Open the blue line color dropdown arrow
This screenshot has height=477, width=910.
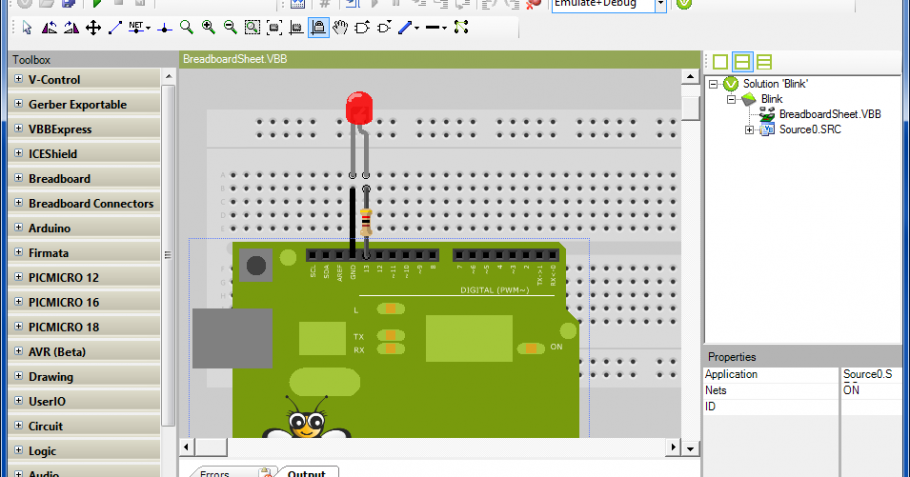417,28
